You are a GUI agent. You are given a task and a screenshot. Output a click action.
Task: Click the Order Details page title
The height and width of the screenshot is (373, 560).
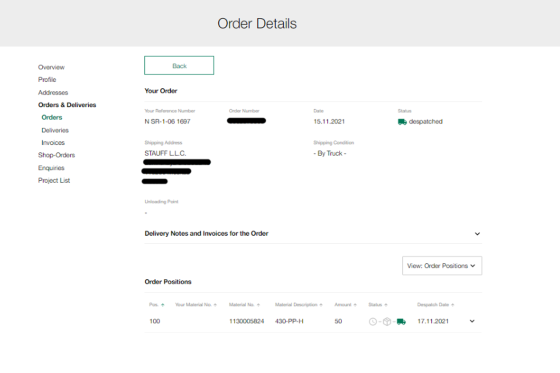pos(257,24)
